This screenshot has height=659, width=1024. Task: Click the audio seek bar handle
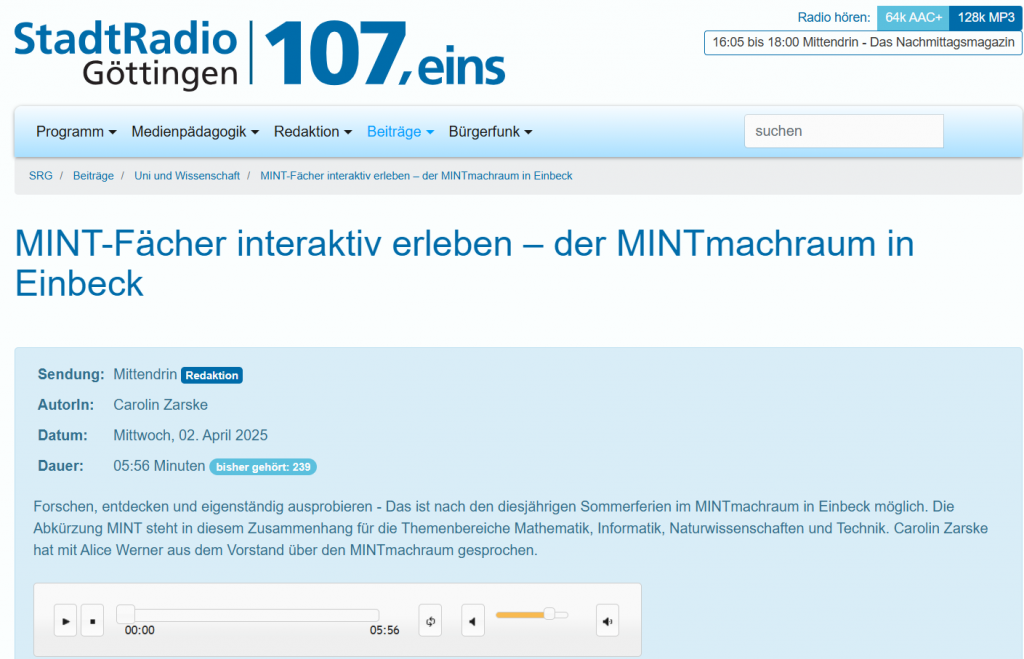126,614
